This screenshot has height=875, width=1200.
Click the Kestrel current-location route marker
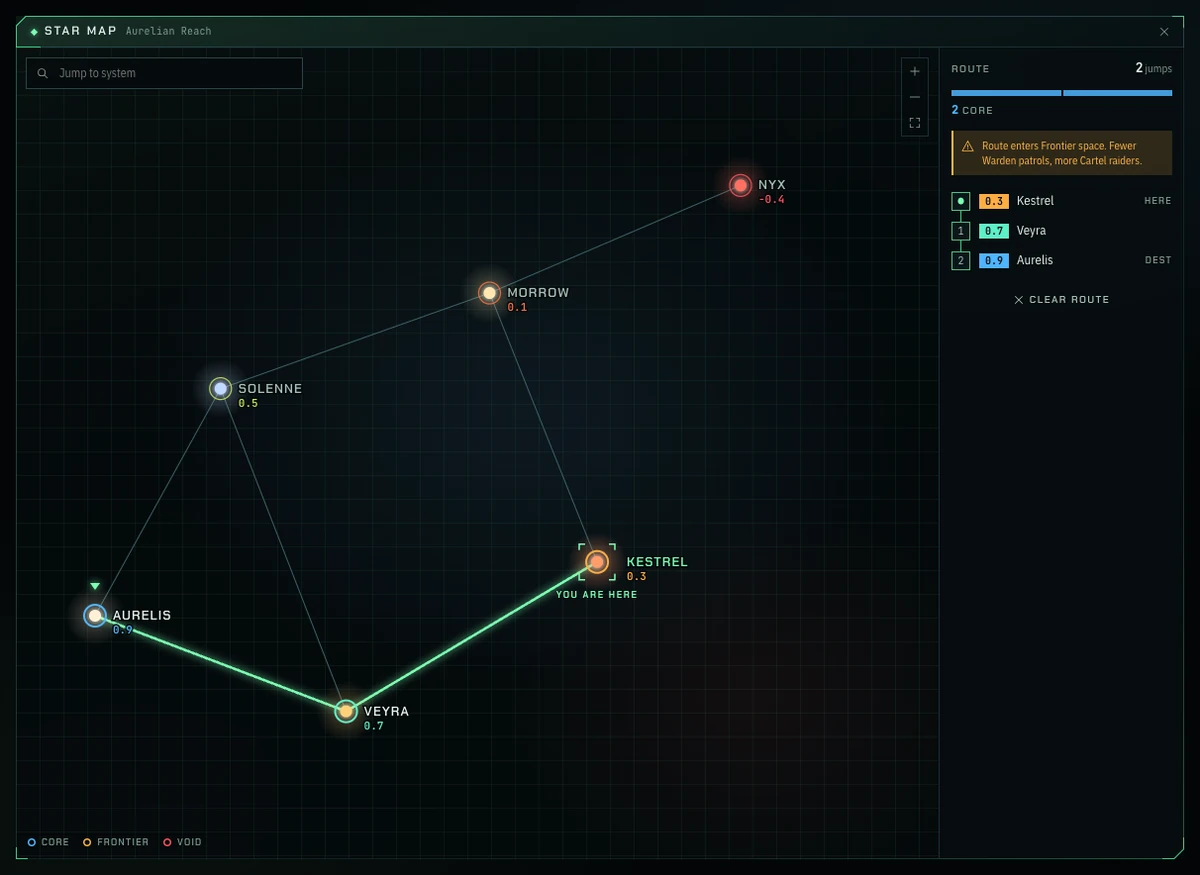[961, 201]
